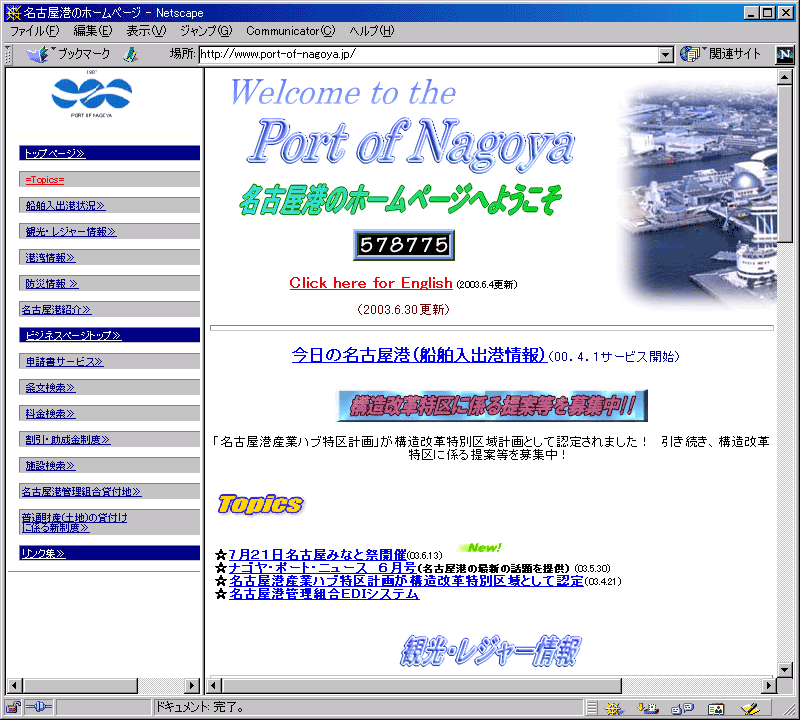
Task: Click inside the URL address field
Action: [x=429, y=54]
